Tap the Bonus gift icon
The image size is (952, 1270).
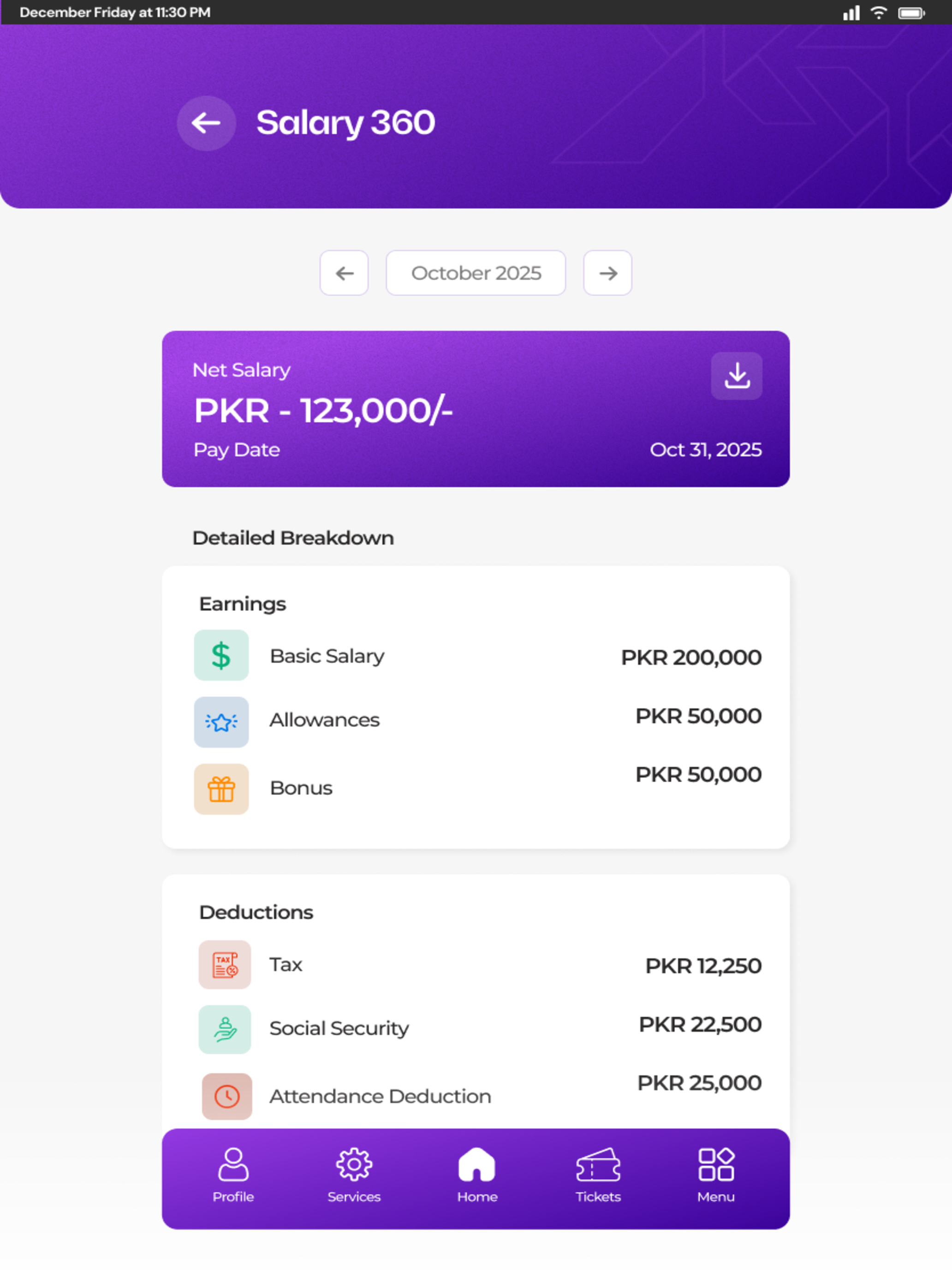[x=221, y=789]
